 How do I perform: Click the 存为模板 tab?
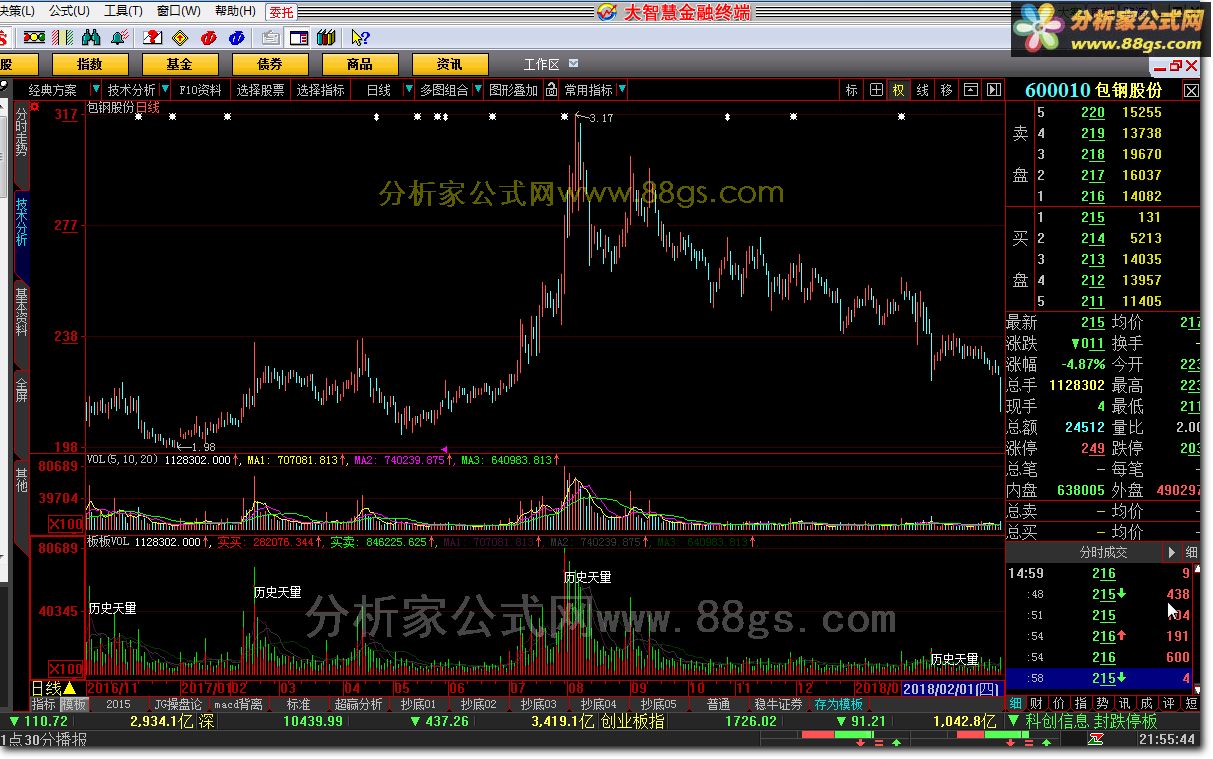(838, 704)
